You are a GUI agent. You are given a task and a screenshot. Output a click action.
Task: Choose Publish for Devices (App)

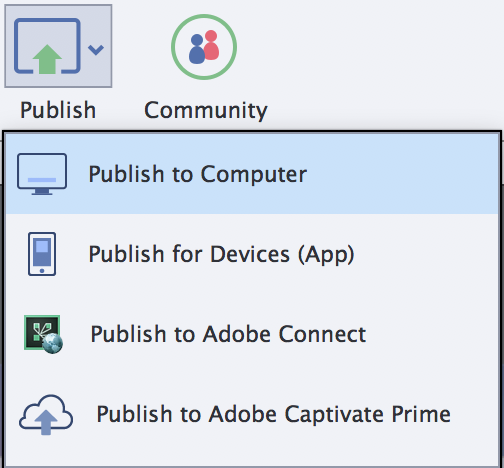pyautogui.click(x=252, y=254)
